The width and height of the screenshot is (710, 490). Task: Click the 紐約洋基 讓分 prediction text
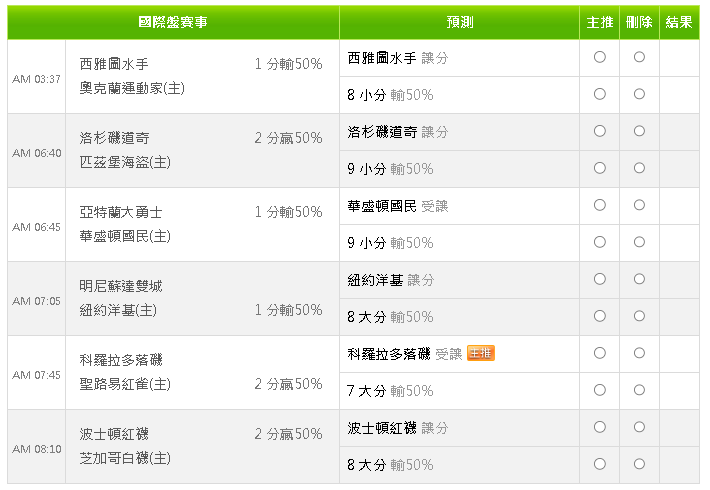coord(391,280)
